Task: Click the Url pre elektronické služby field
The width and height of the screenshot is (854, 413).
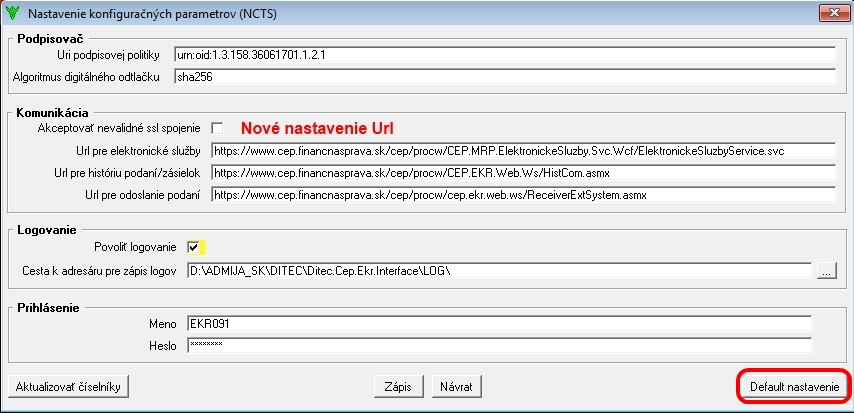Action: pos(523,150)
